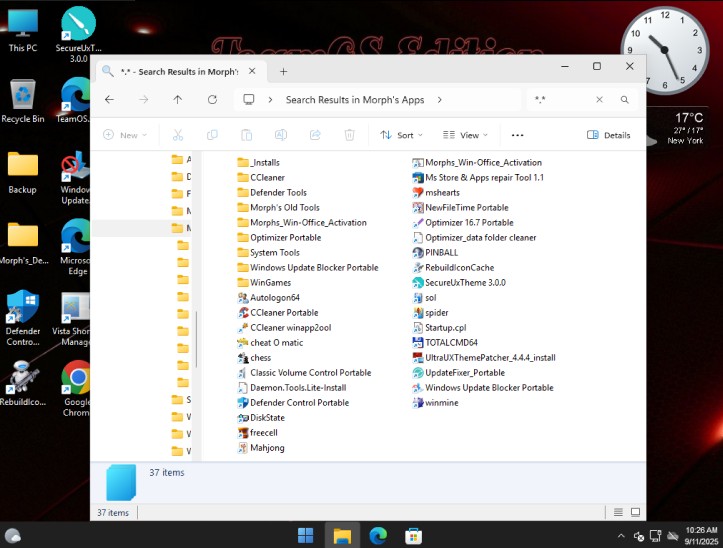Open Windows Start menu
723x548 pixels.
point(306,536)
